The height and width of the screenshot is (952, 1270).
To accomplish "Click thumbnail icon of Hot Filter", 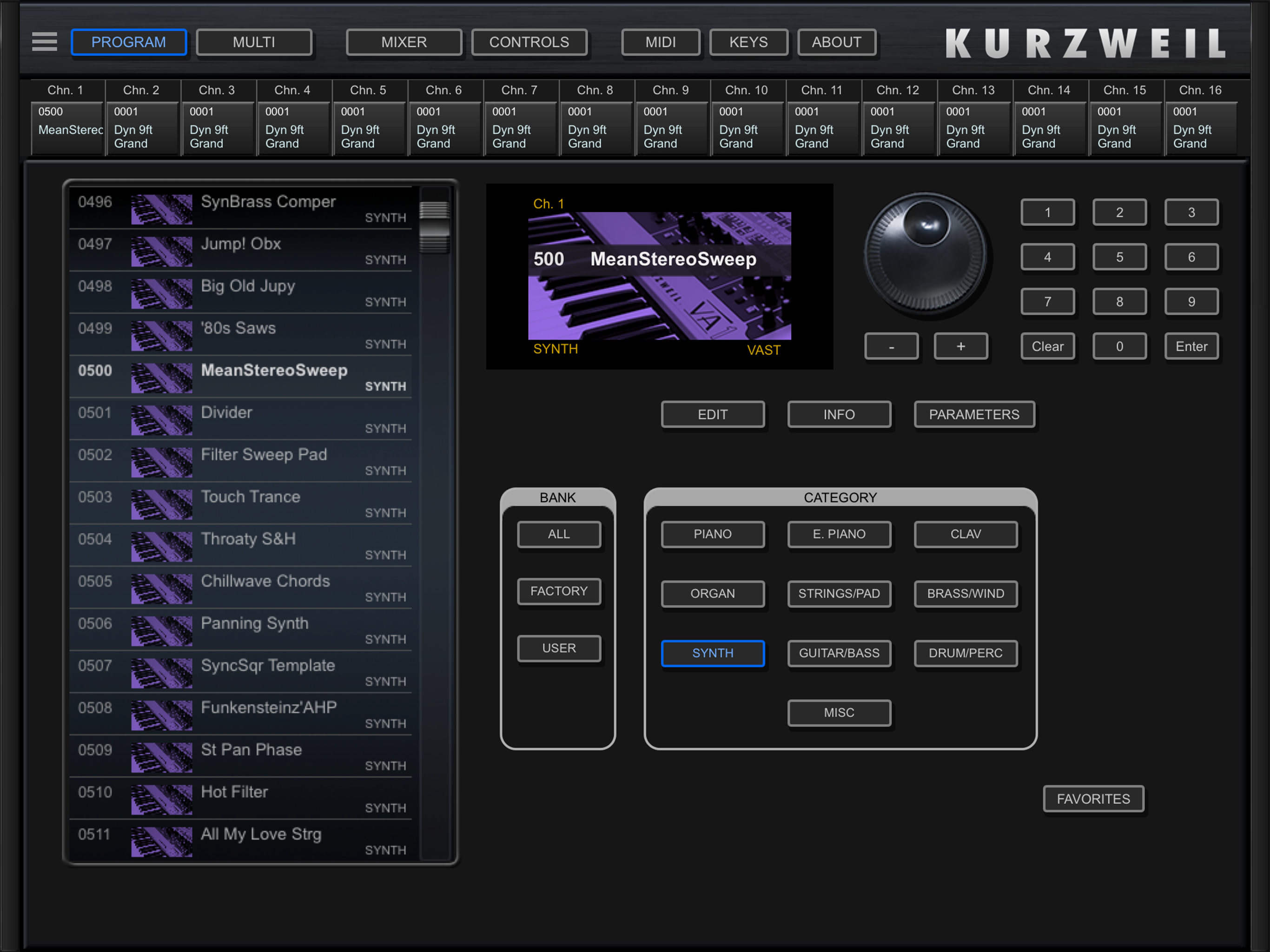I will tap(161, 799).
